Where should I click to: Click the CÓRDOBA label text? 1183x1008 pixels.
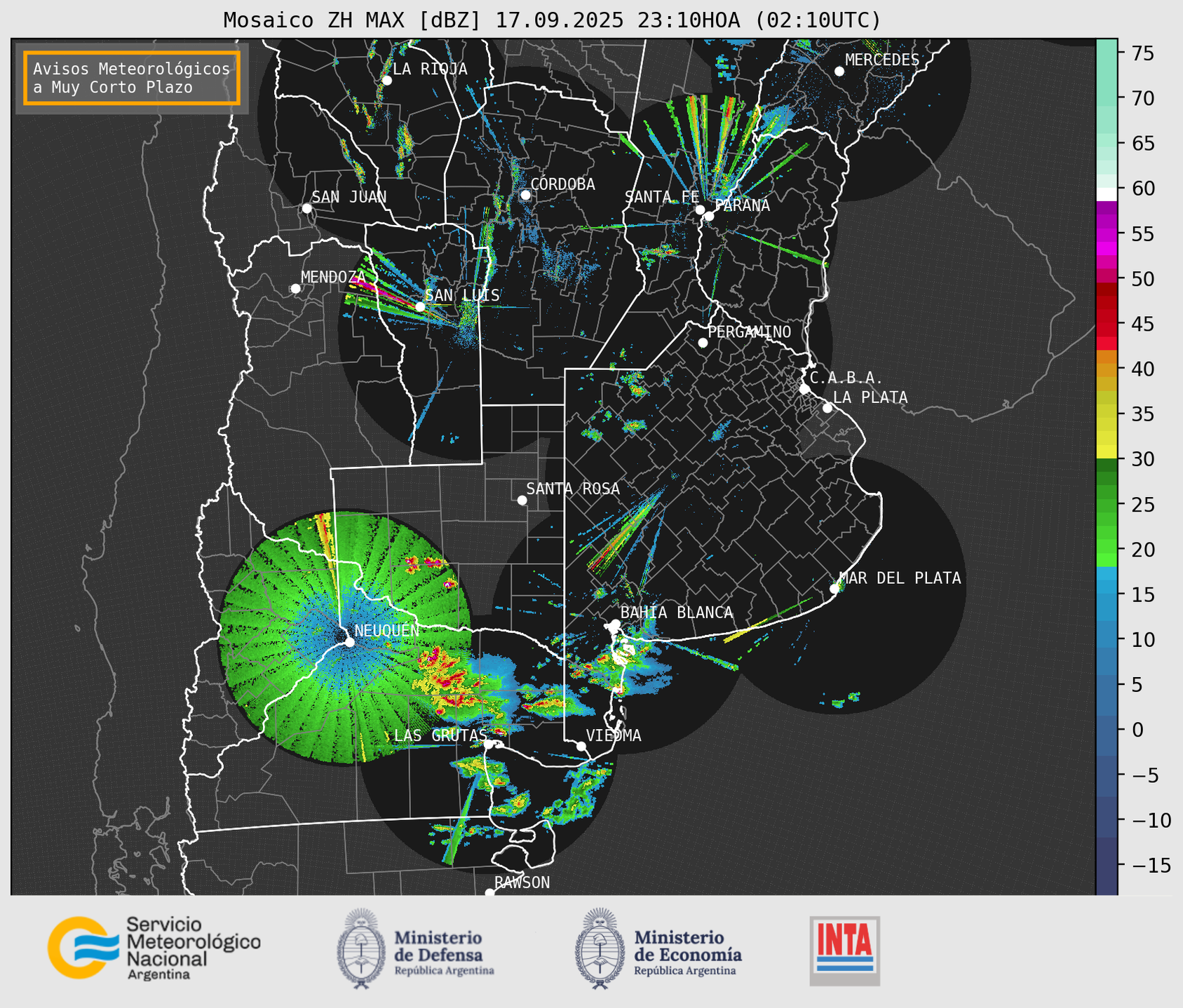pos(562,184)
